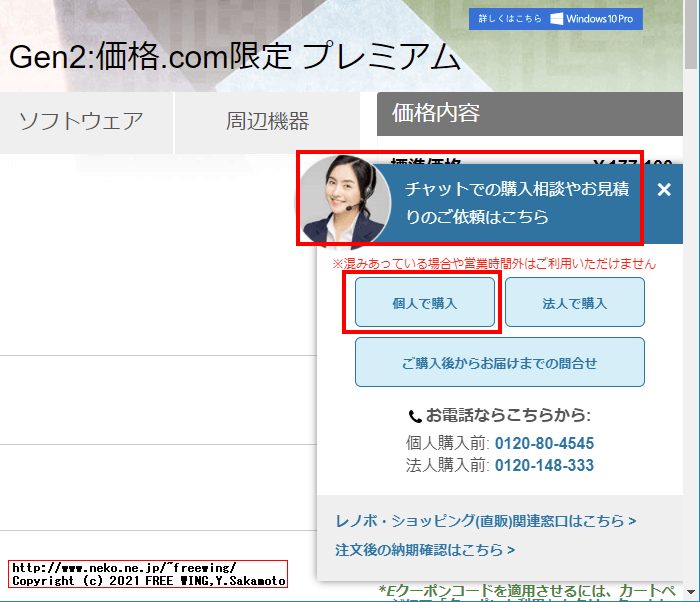Click the phone icon beside お電話ならこちらから
700x602 pixels.
[x=415, y=415]
